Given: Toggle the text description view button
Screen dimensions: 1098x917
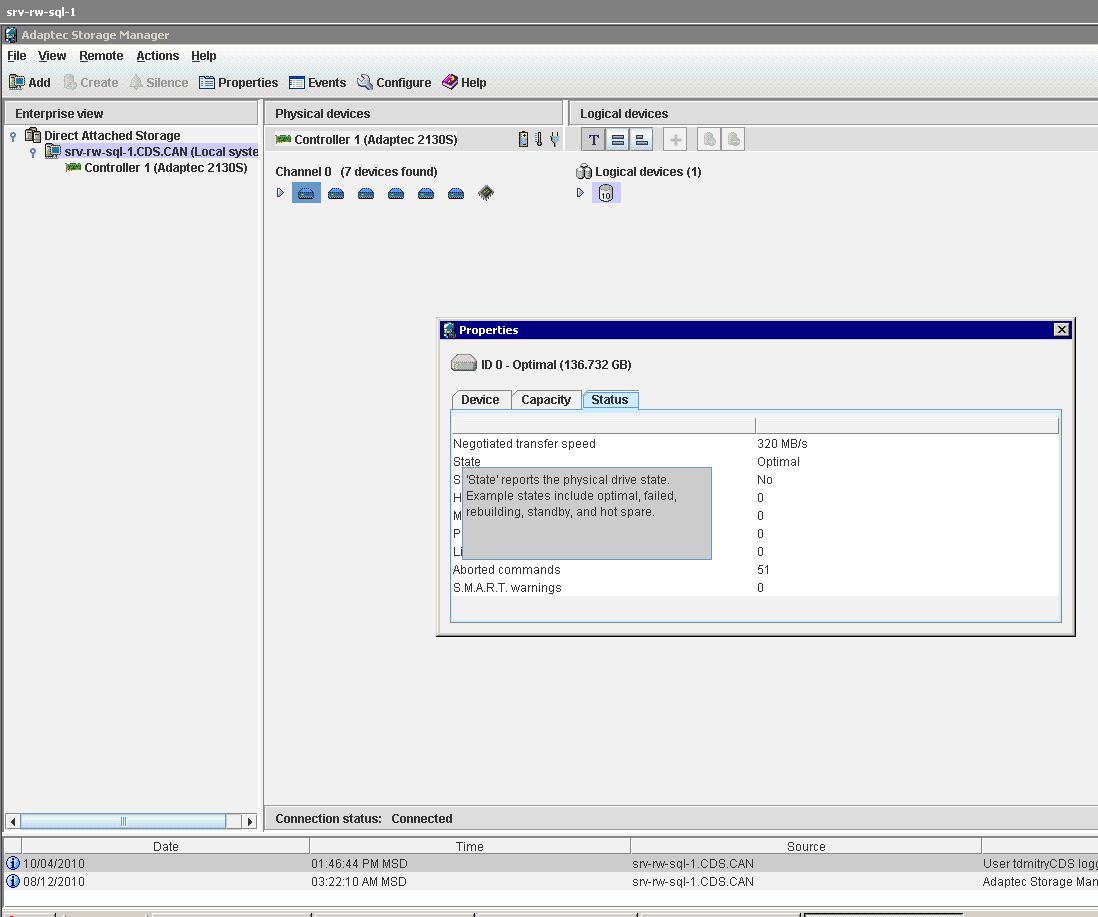Looking at the screenshot, I should [x=593, y=140].
